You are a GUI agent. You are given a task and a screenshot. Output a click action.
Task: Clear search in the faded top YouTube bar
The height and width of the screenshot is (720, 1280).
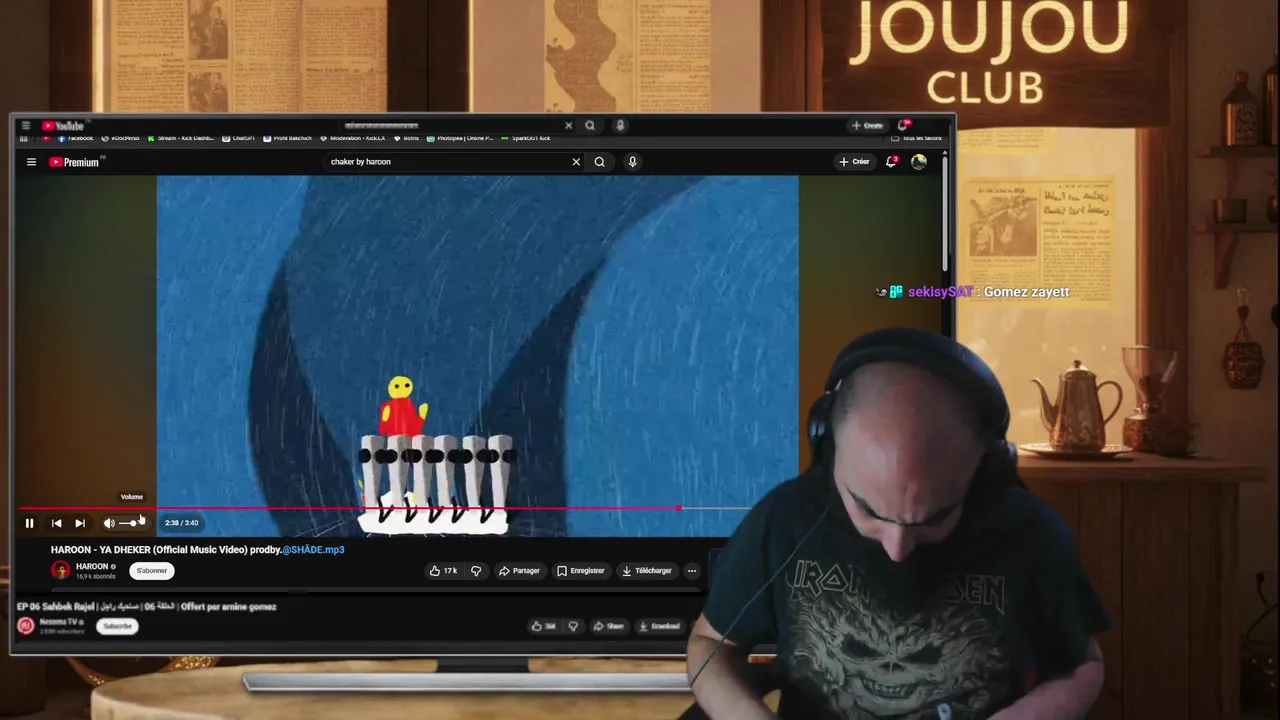point(568,126)
